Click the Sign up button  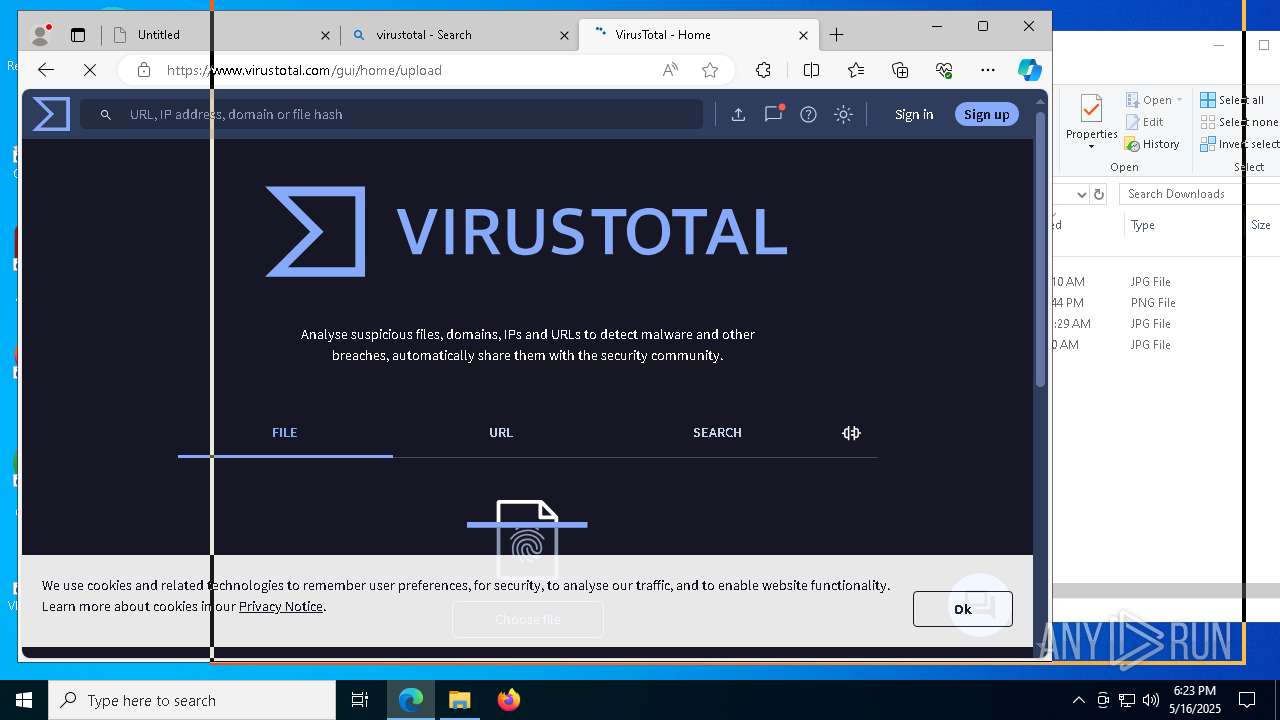tap(986, 114)
